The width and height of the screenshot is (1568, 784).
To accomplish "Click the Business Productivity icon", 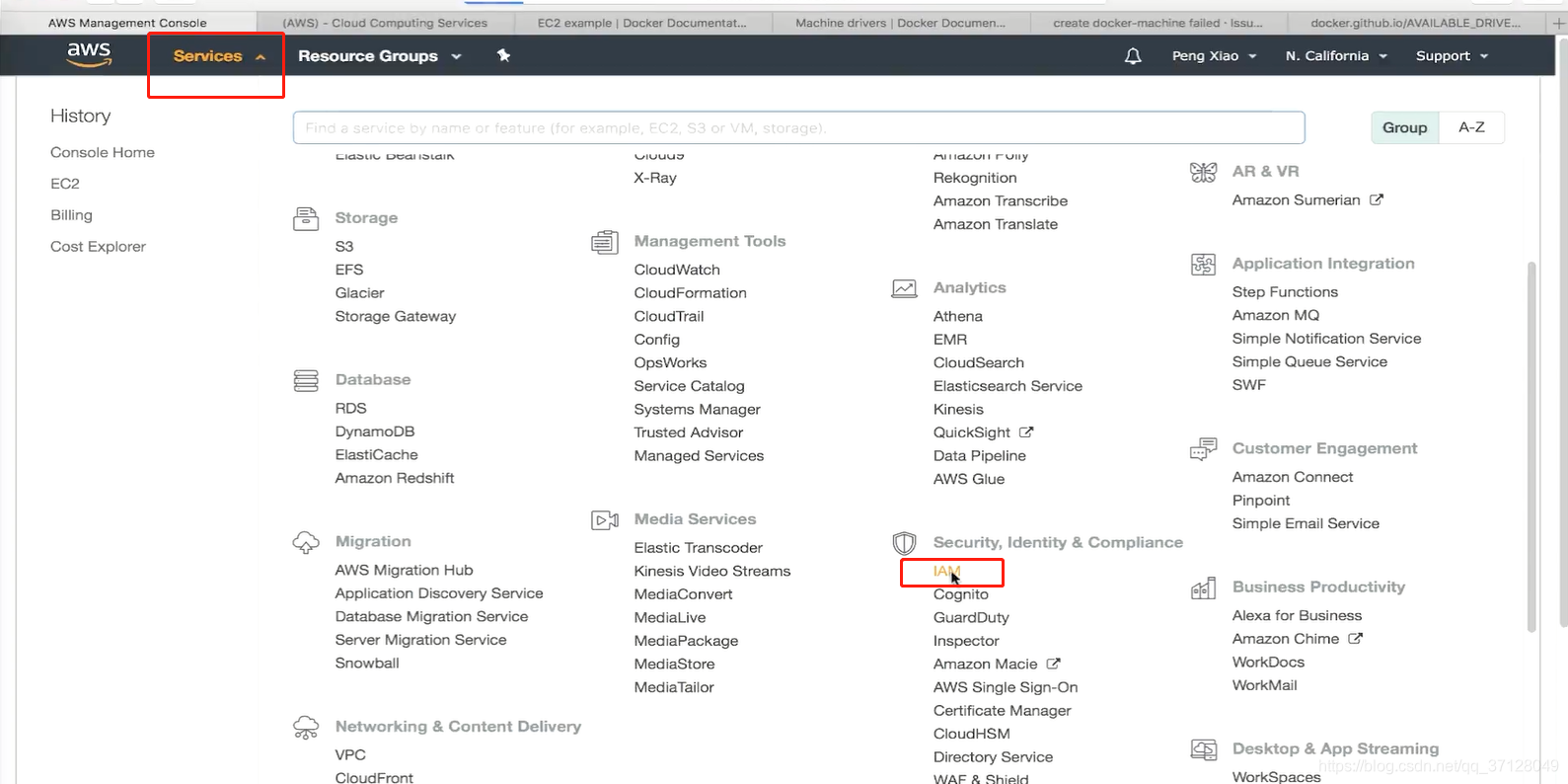I will click(x=1203, y=588).
